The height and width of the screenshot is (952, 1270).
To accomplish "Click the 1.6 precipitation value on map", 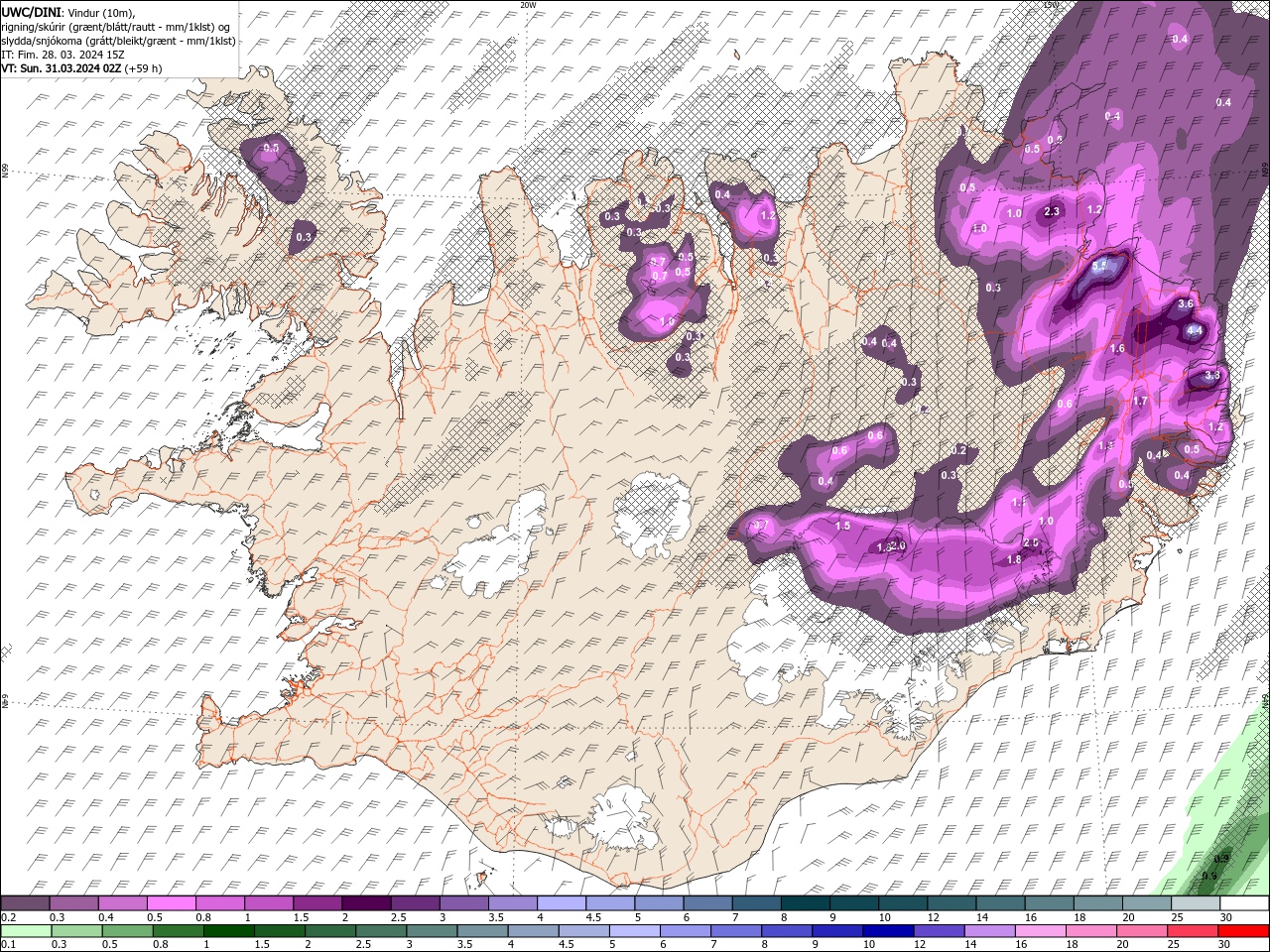I will [1118, 349].
